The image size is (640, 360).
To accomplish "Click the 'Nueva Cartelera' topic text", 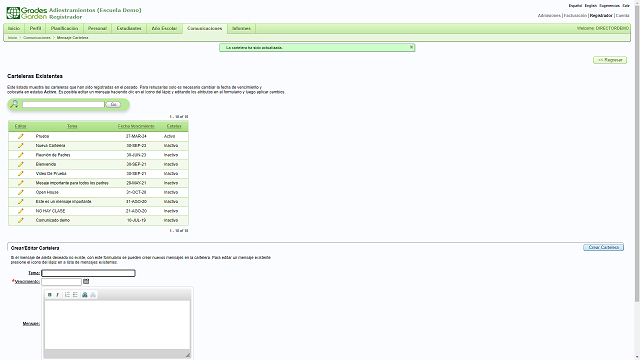I will point(50,146).
